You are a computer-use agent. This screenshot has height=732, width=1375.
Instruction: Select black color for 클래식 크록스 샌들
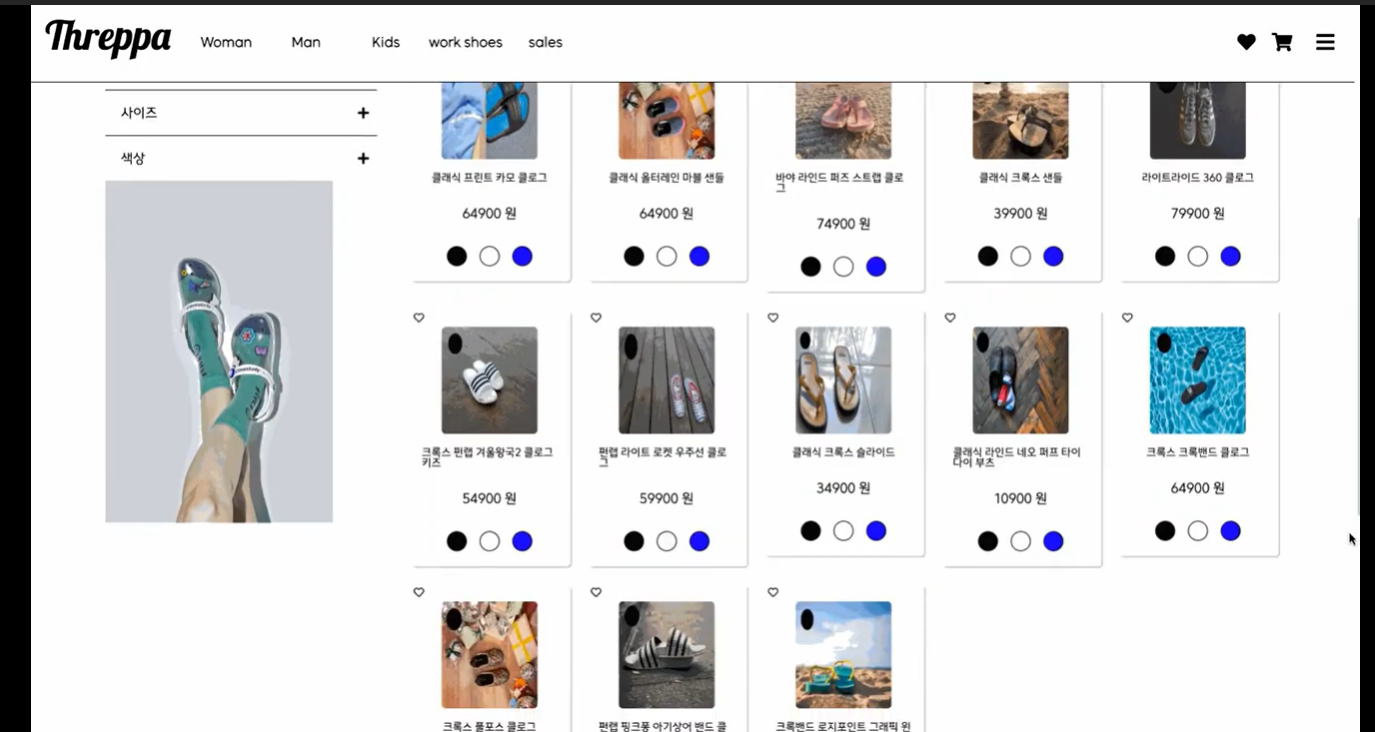tap(988, 256)
